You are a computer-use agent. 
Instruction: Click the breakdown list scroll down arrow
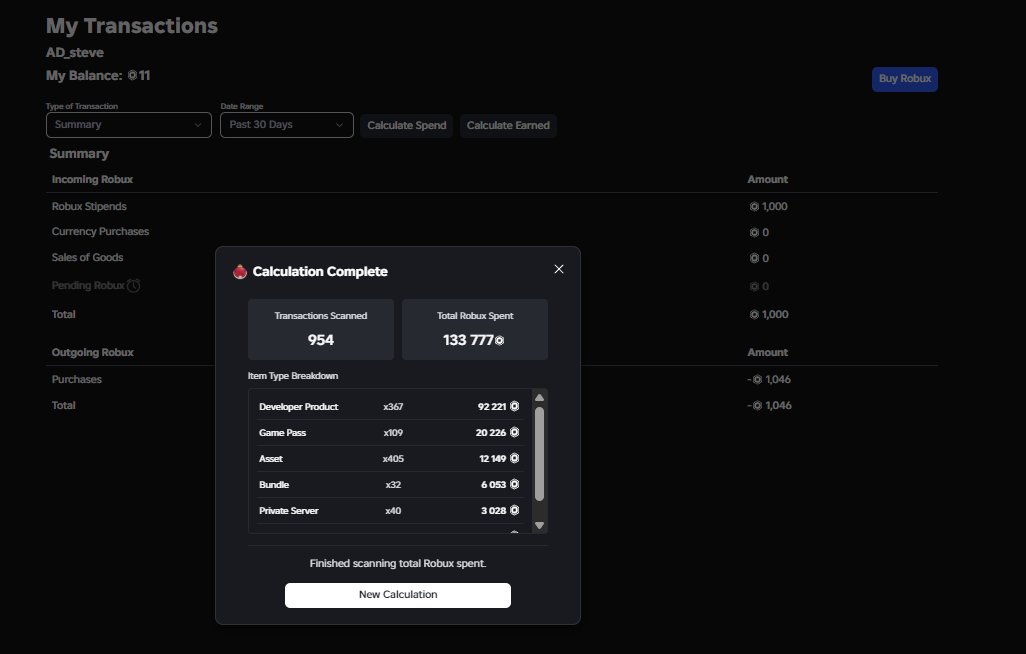(539, 525)
